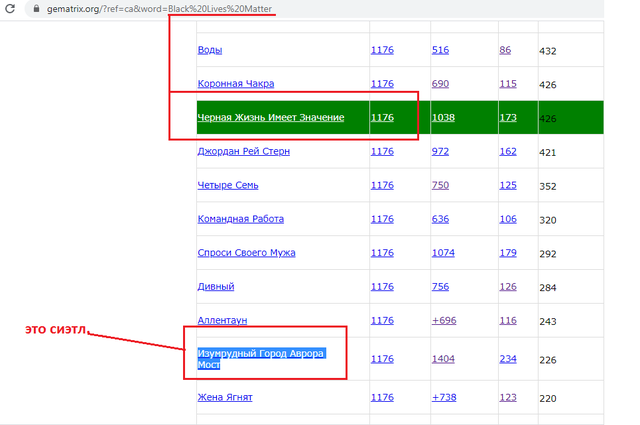Click 116 in the Аллентаун row
Screen dimensions: 640x425
click(x=508, y=321)
